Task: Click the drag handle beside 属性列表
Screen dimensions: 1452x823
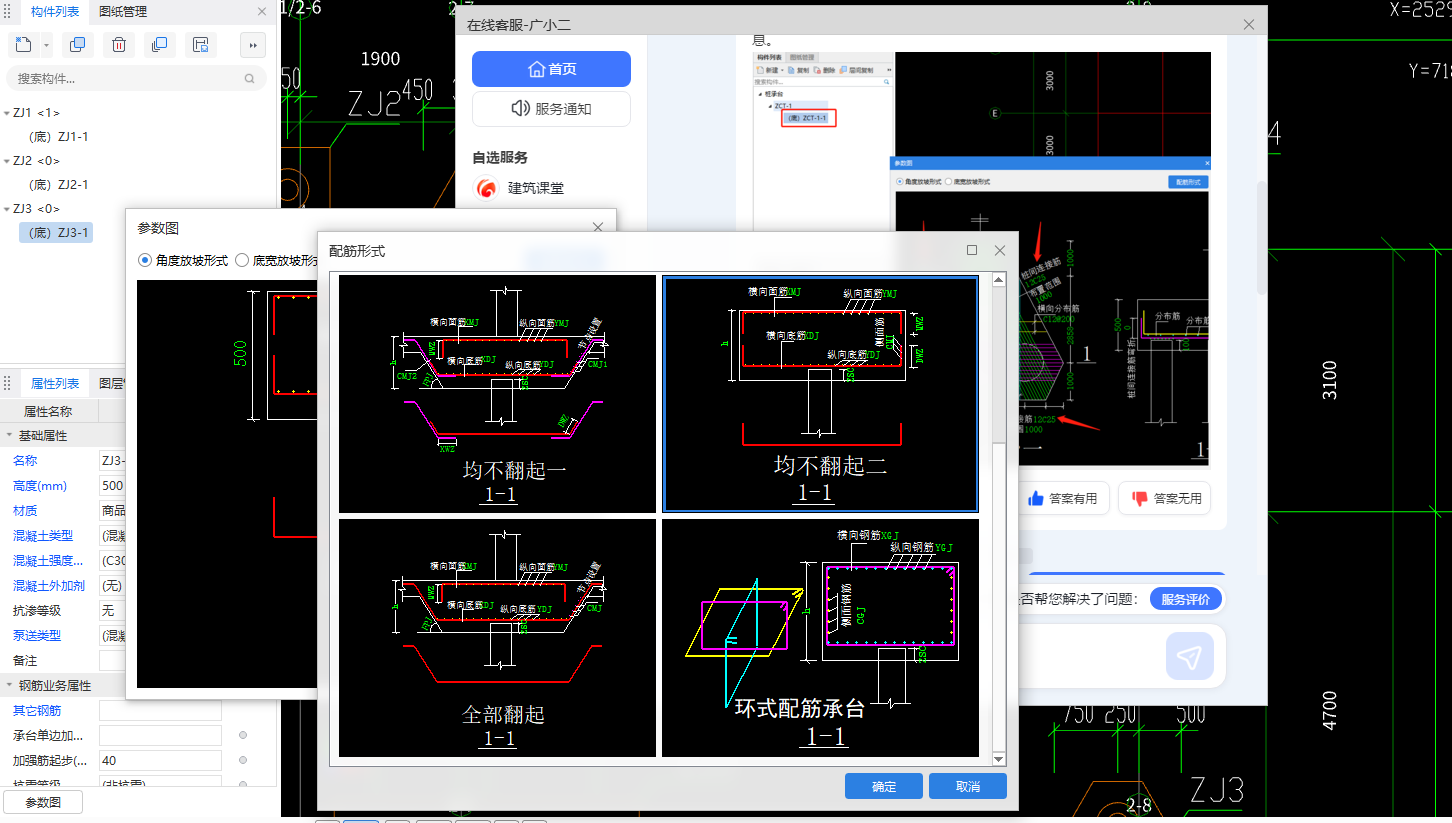Action: tap(8, 383)
